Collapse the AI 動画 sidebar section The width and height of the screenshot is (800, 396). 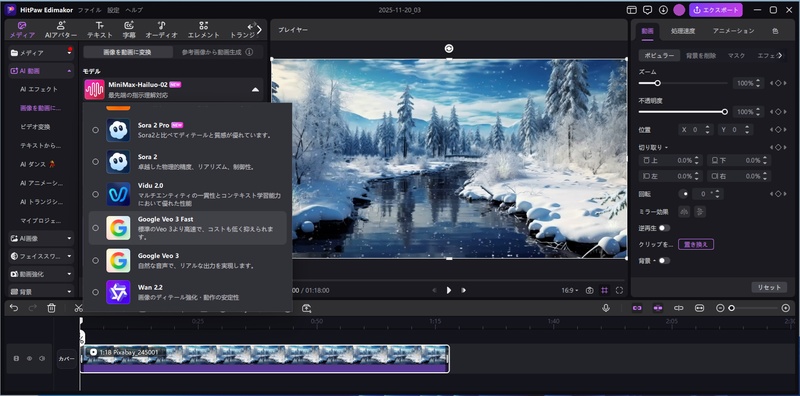[x=69, y=71]
